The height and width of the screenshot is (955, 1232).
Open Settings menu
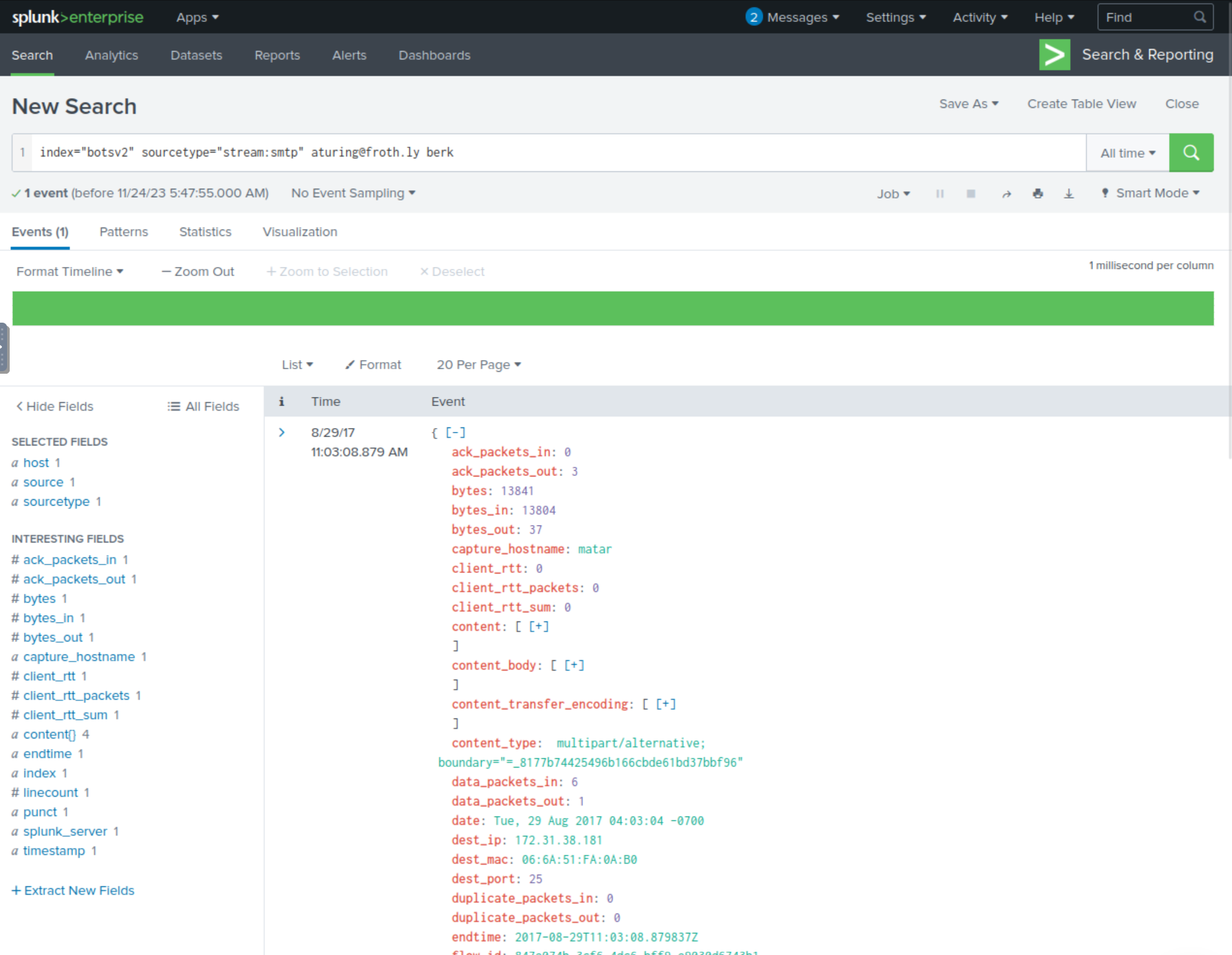[896, 17]
